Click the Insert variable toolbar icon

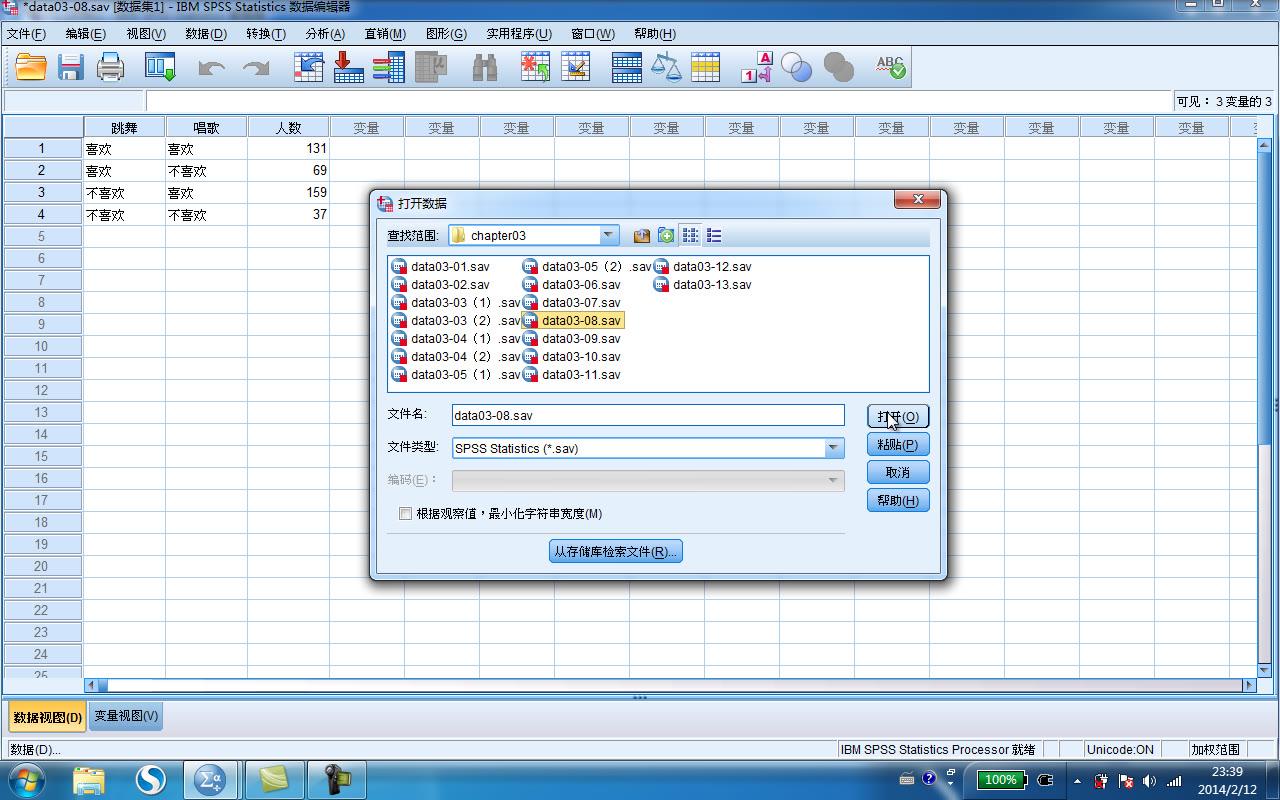[x=575, y=67]
